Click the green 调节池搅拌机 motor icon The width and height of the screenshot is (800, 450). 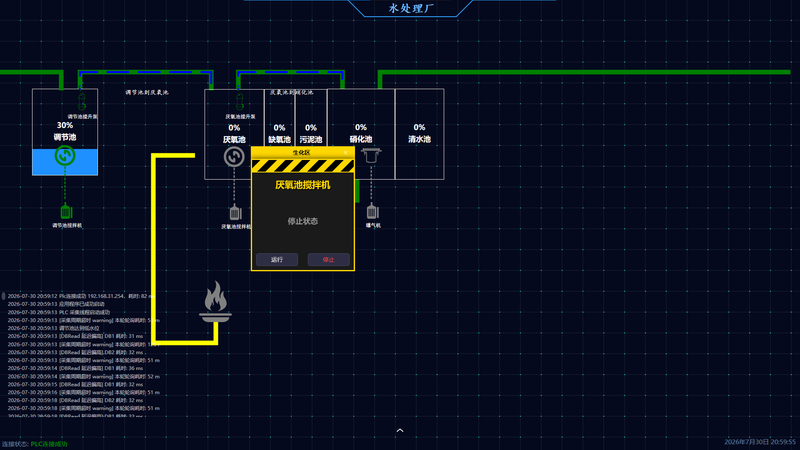66,211
